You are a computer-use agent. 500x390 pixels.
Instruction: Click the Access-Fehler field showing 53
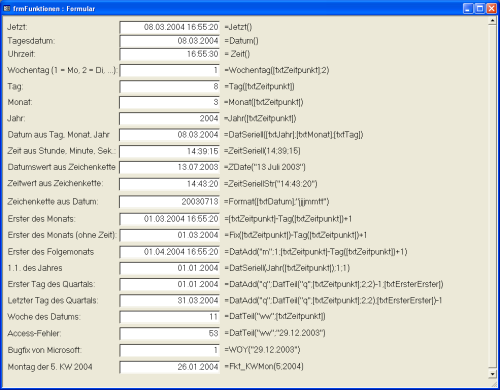tap(169, 333)
